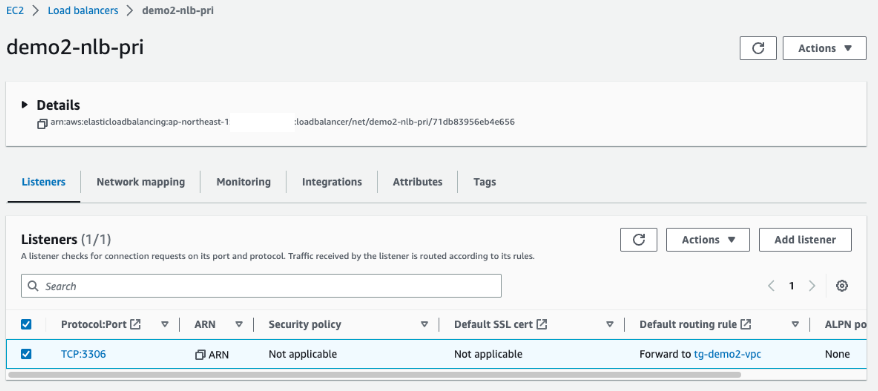This screenshot has width=878, height=391.
Task: Sort by Security policy column arrow
Action: click(424, 324)
